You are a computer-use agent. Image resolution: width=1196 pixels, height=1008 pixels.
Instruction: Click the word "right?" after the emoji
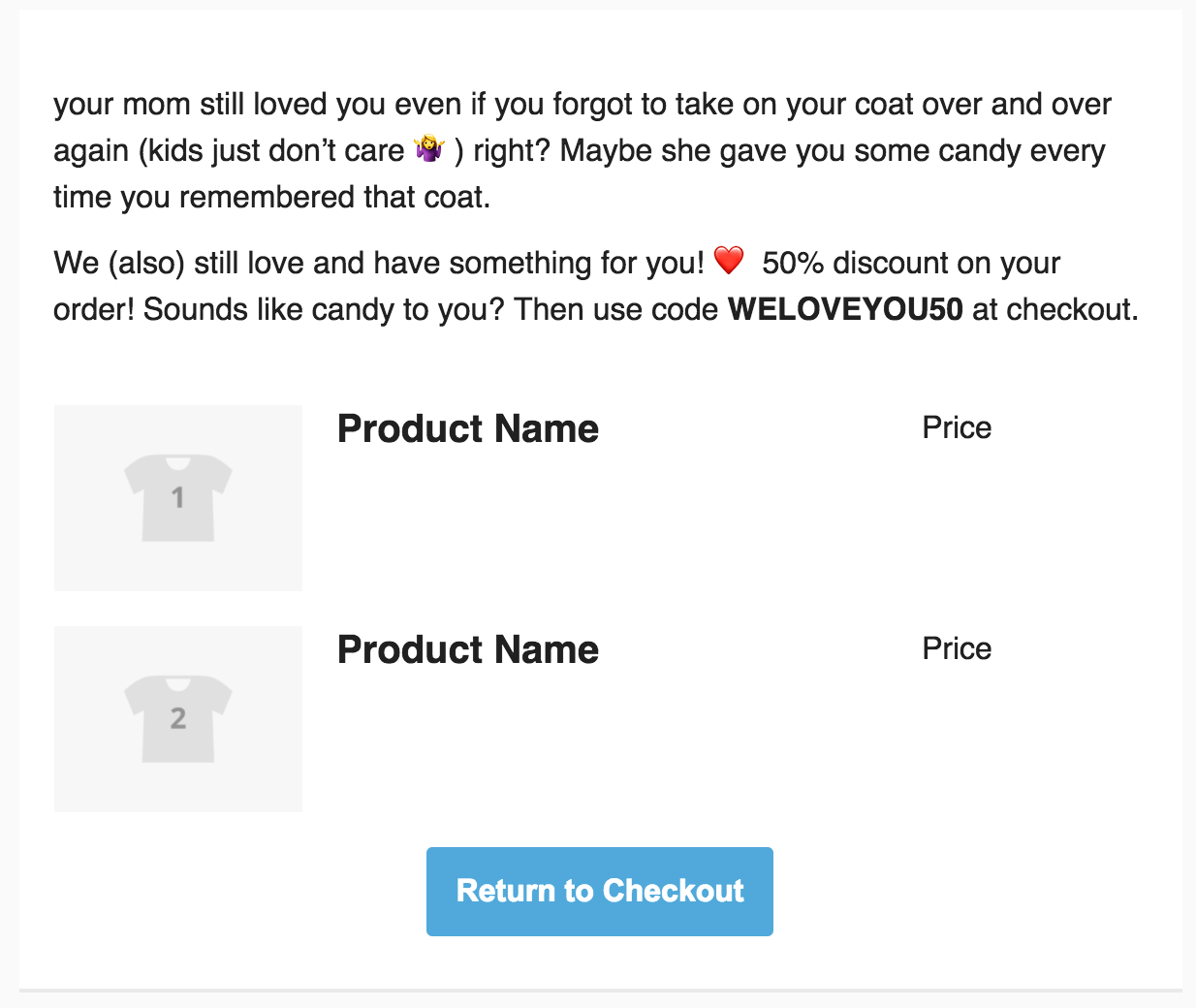(512, 150)
